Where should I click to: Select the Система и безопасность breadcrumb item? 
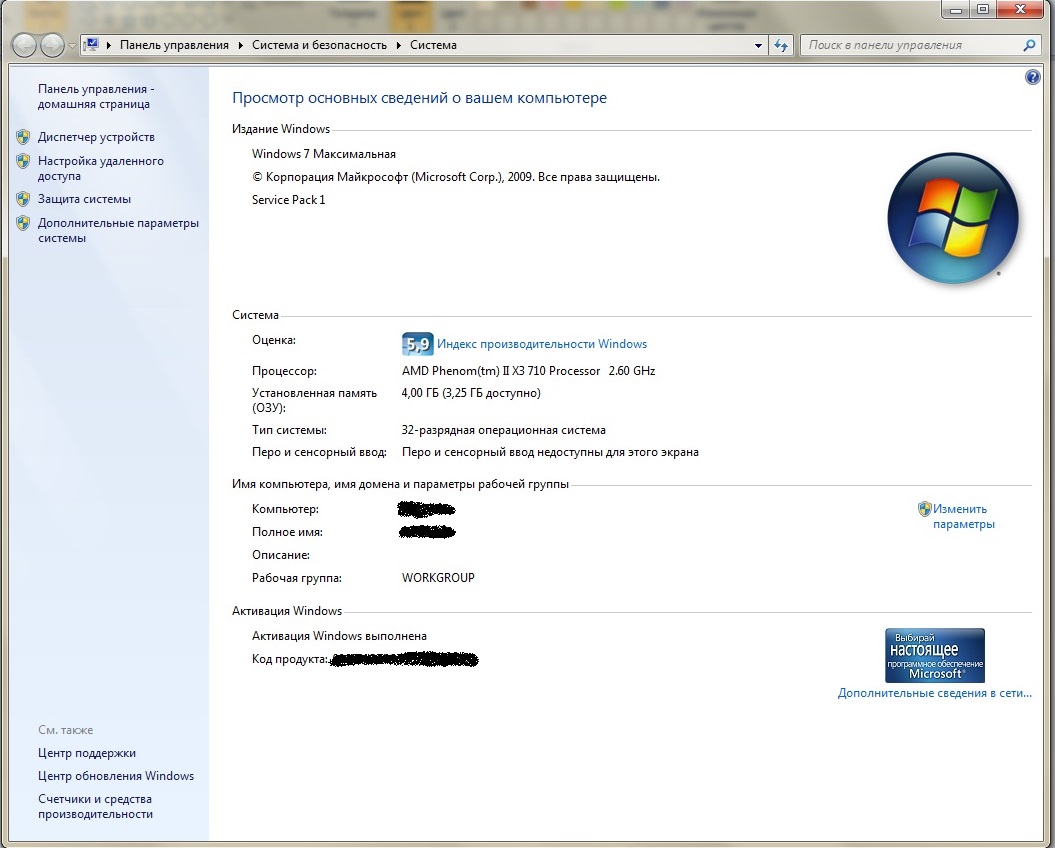point(320,45)
